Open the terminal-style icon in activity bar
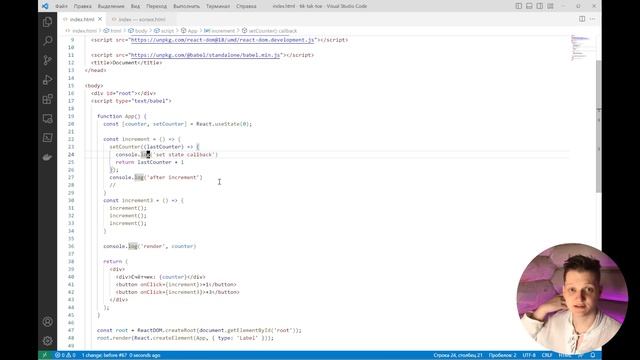The image size is (640, 360). click(x=47, y=138)
